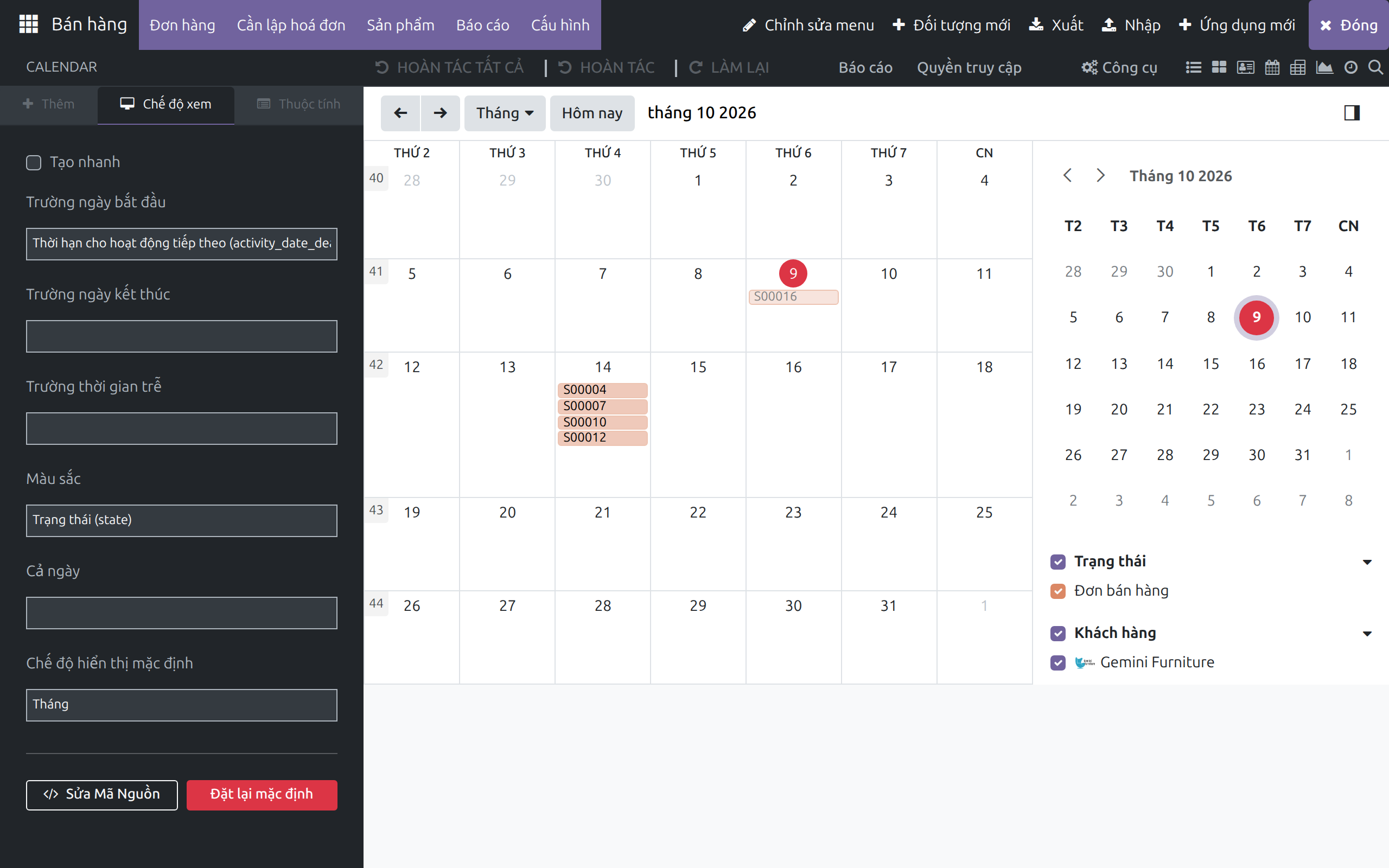The image size is (1389, 868).
Task: Click mini calendar next month chevron
Action: point(1100,175)
